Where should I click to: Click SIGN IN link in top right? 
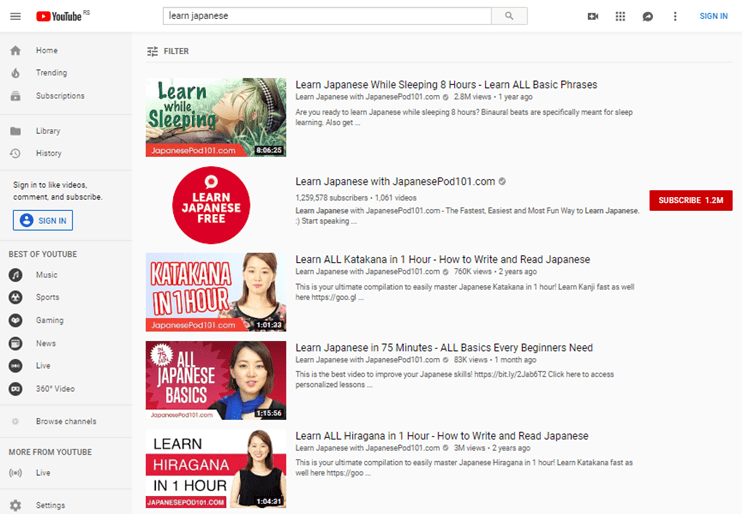pyautogui.click(x=714, y=16)
